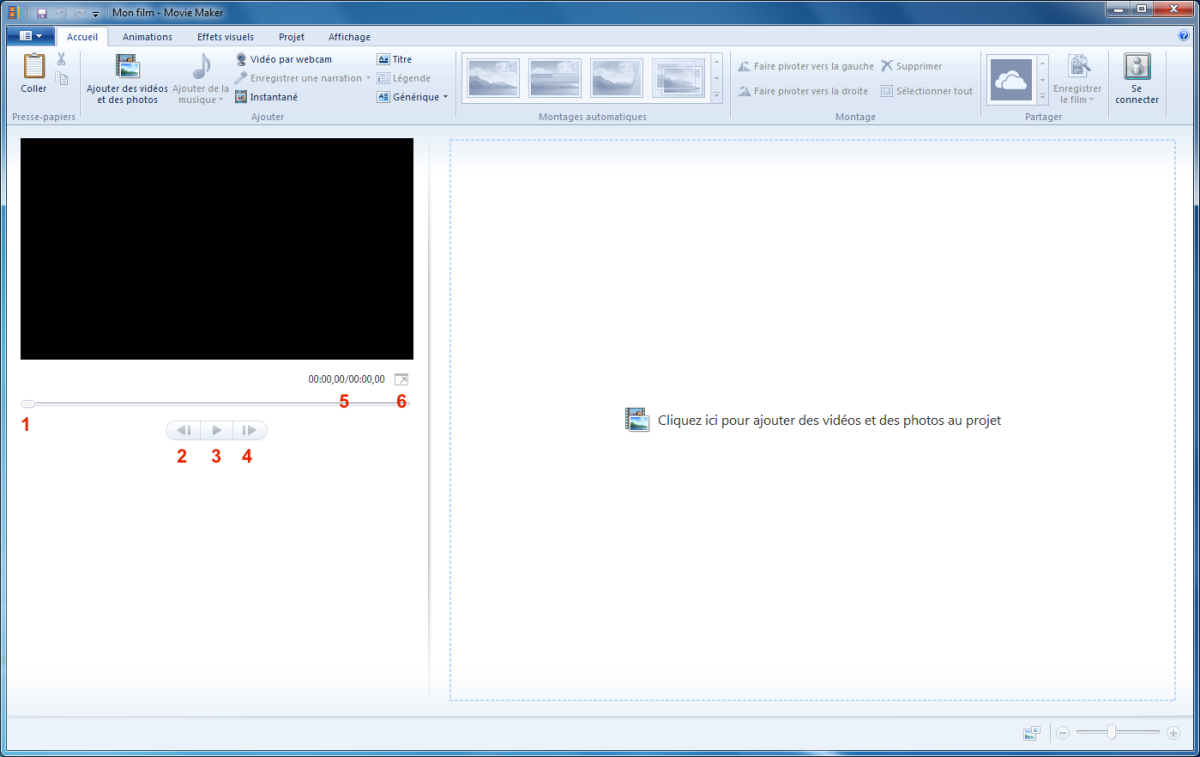
Task: Click the Supprimer delete button
Action: 911,66
